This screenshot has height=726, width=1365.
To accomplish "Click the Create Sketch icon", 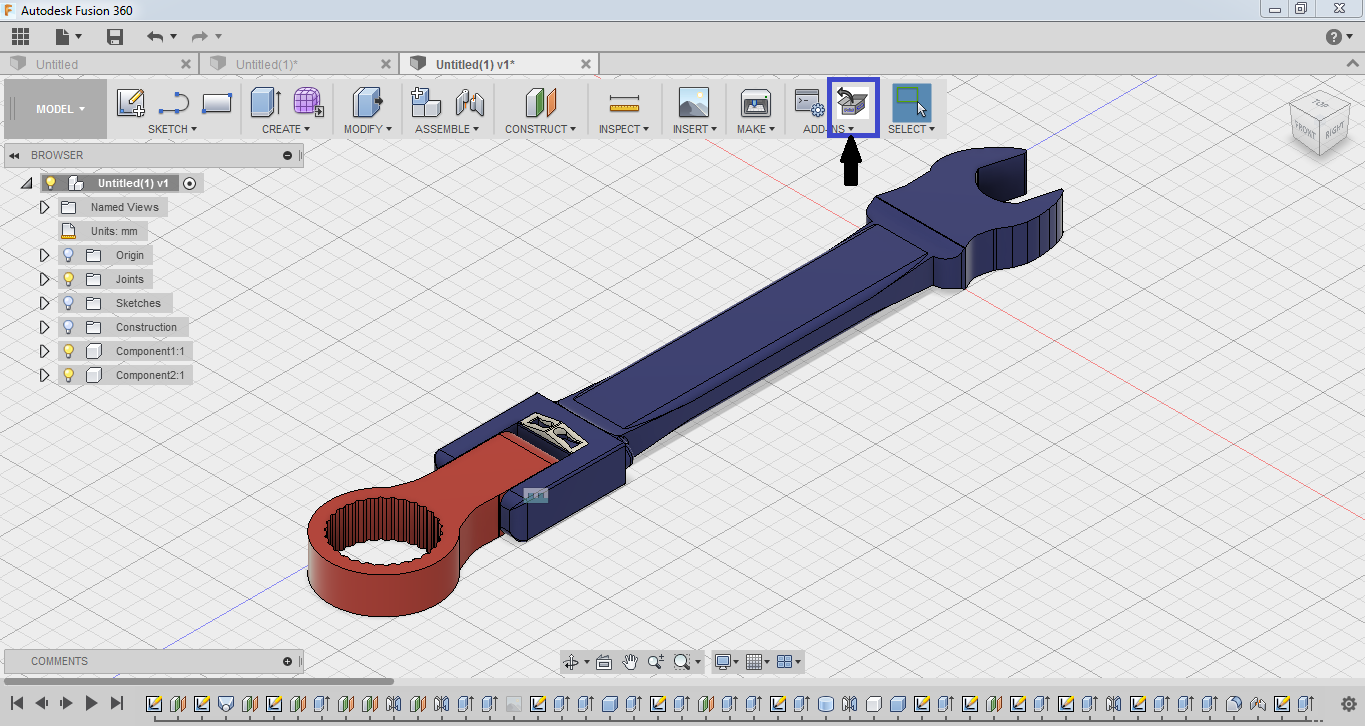I will click(x=130, y=103).
